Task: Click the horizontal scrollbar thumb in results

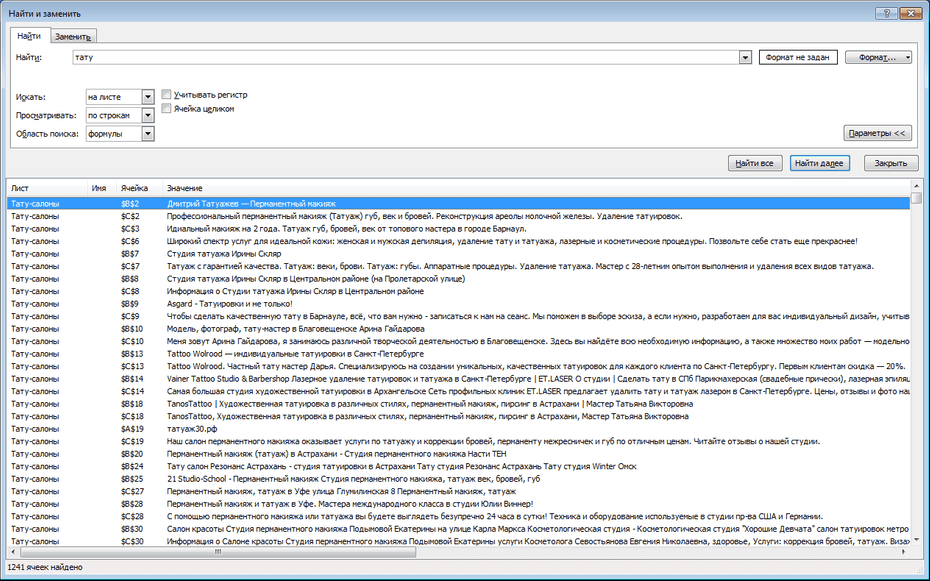Action: tap(217, 551)
